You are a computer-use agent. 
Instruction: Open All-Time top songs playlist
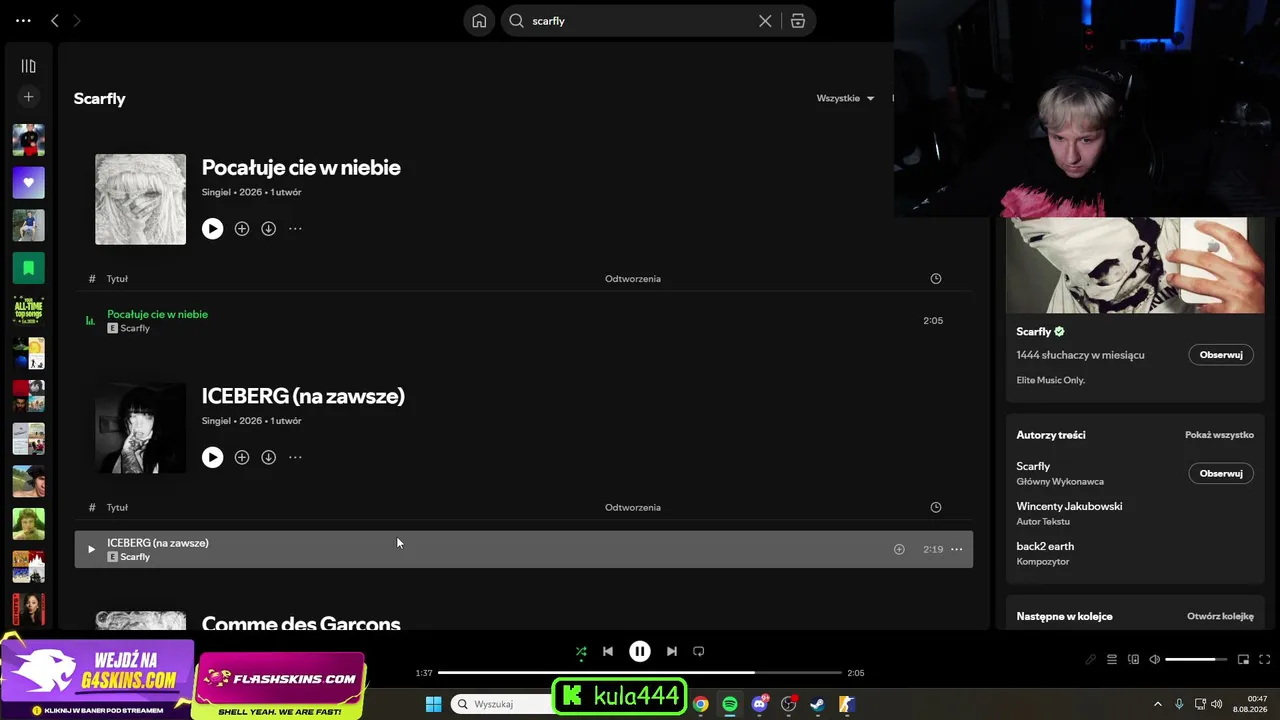click(28, 311)
